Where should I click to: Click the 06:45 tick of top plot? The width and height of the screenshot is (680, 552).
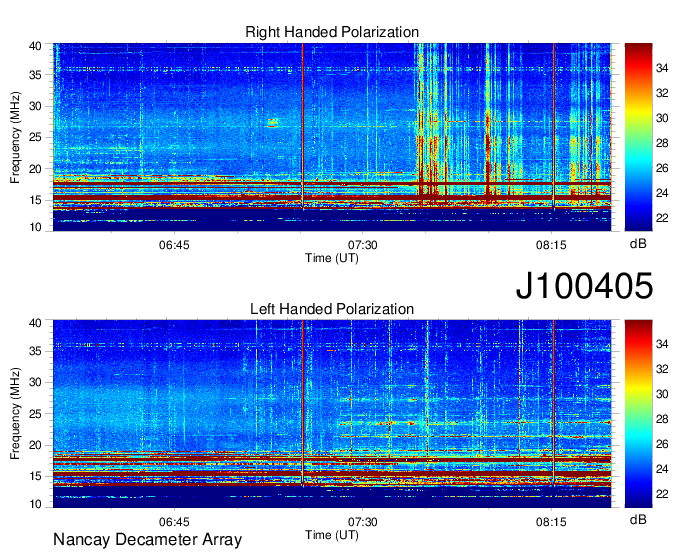tap(174, 245)
